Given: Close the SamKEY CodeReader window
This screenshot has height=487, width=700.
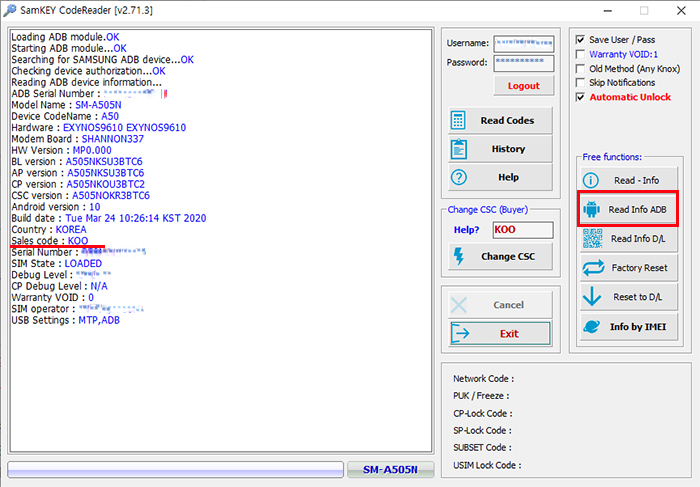Looking at the screenshot, I should click(x=681, y=10).
